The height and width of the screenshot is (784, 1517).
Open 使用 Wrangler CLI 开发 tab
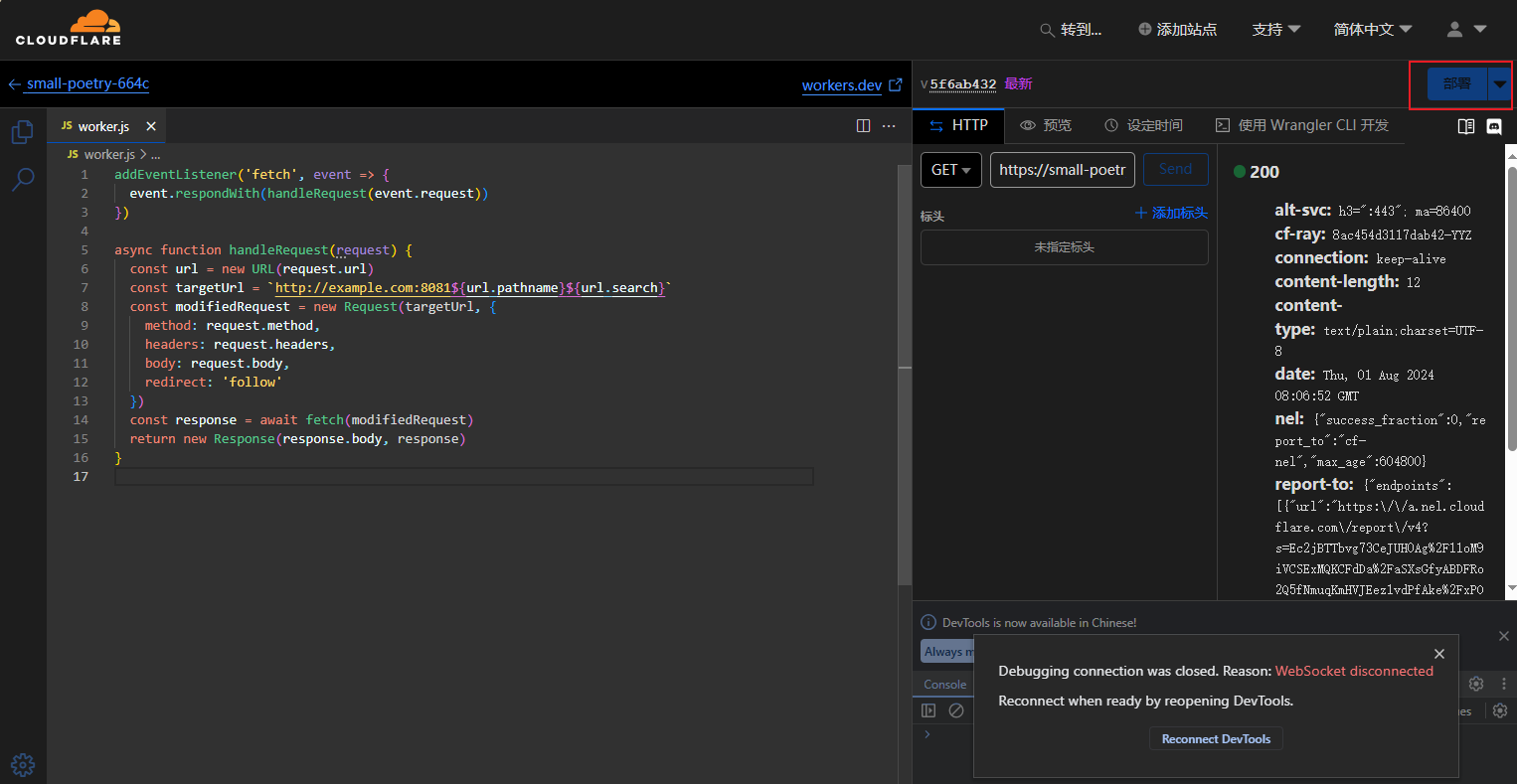point(1302,125)
